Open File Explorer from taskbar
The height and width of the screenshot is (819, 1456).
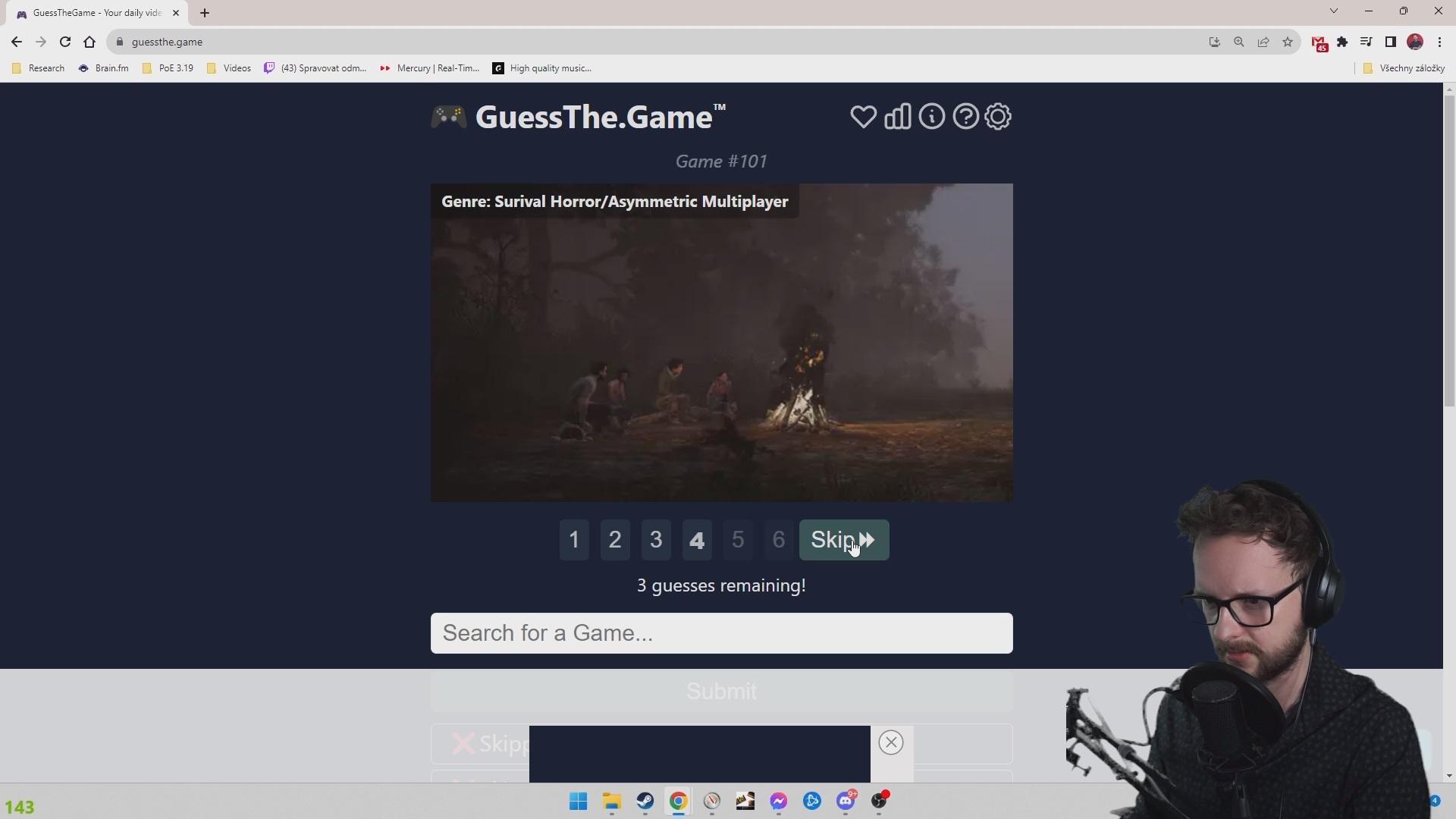612,801
